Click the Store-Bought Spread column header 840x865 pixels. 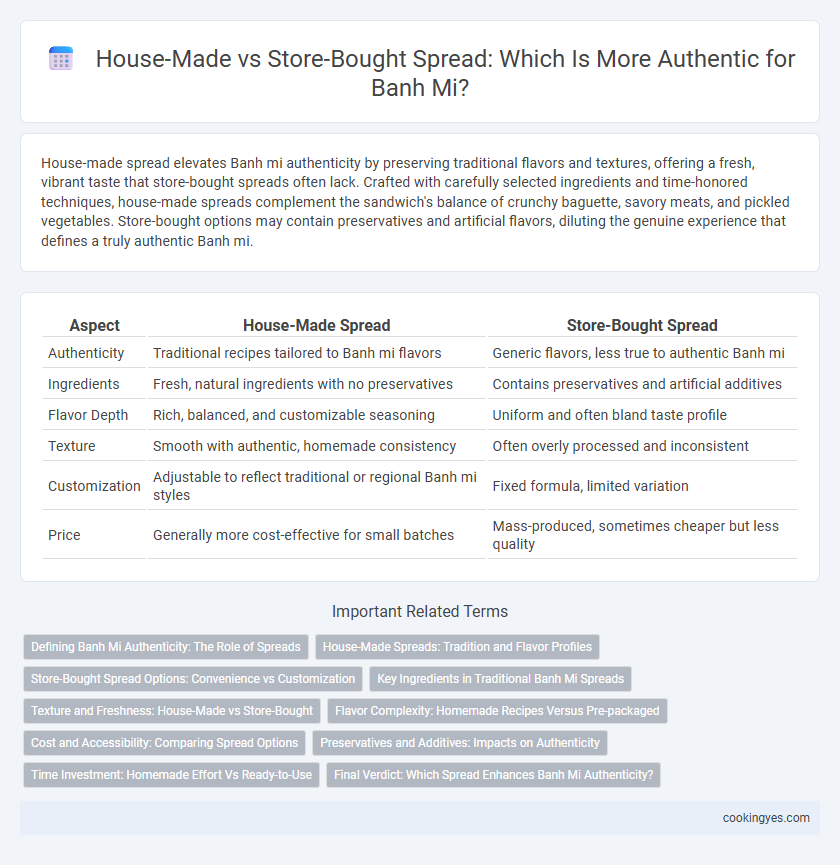642,325
